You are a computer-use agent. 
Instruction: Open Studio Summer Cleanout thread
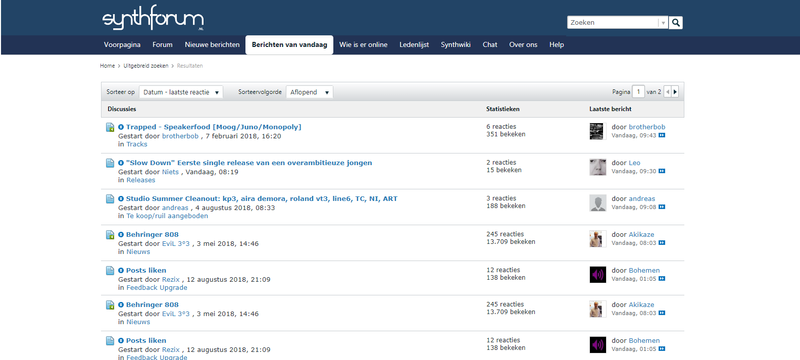[262, 198]
